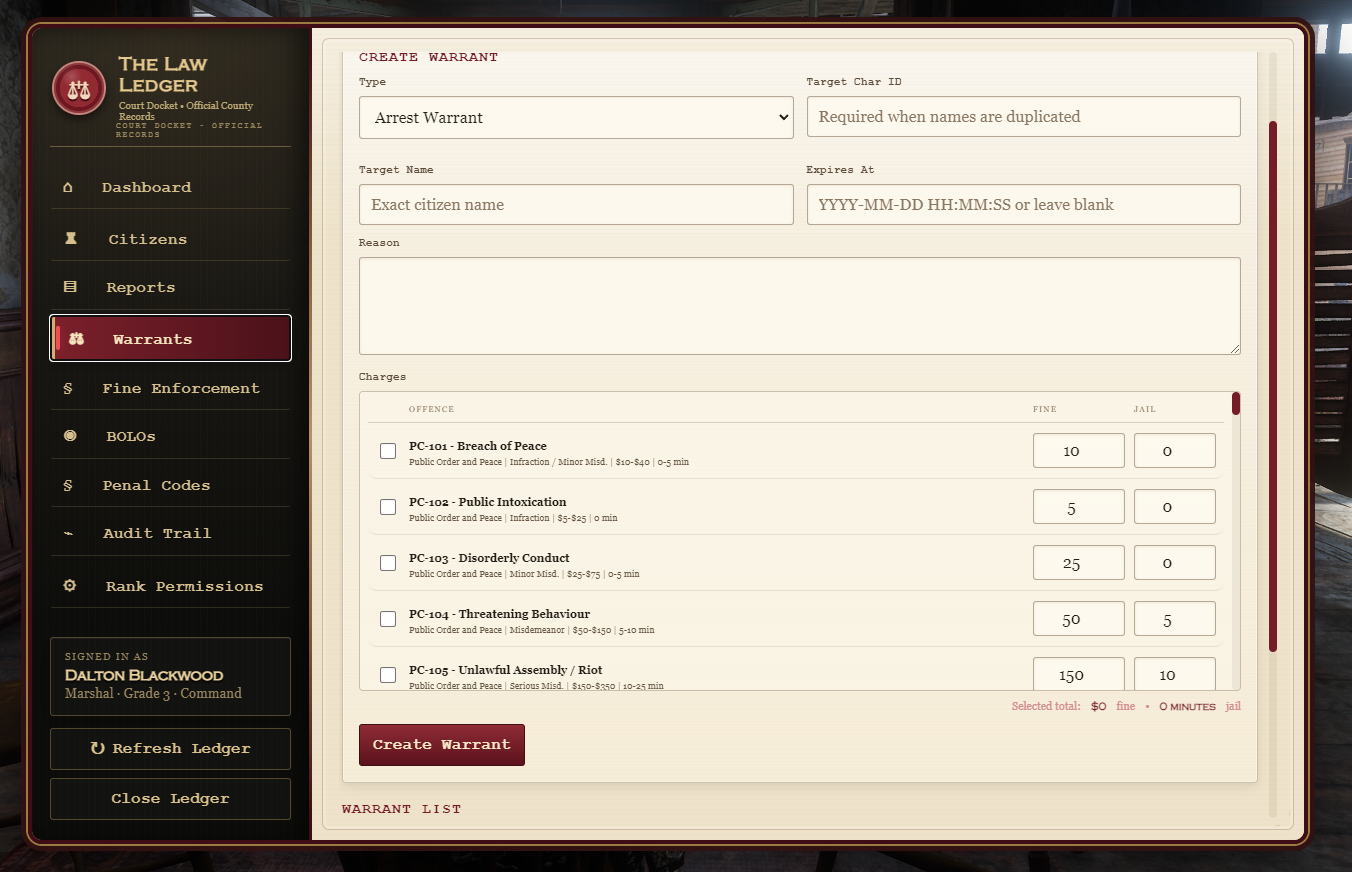The height and width of the screenshot is (872, 1352).
Task: Tick the PC-104 Threatening Behaviour checkbox
Action: [388, 619]
